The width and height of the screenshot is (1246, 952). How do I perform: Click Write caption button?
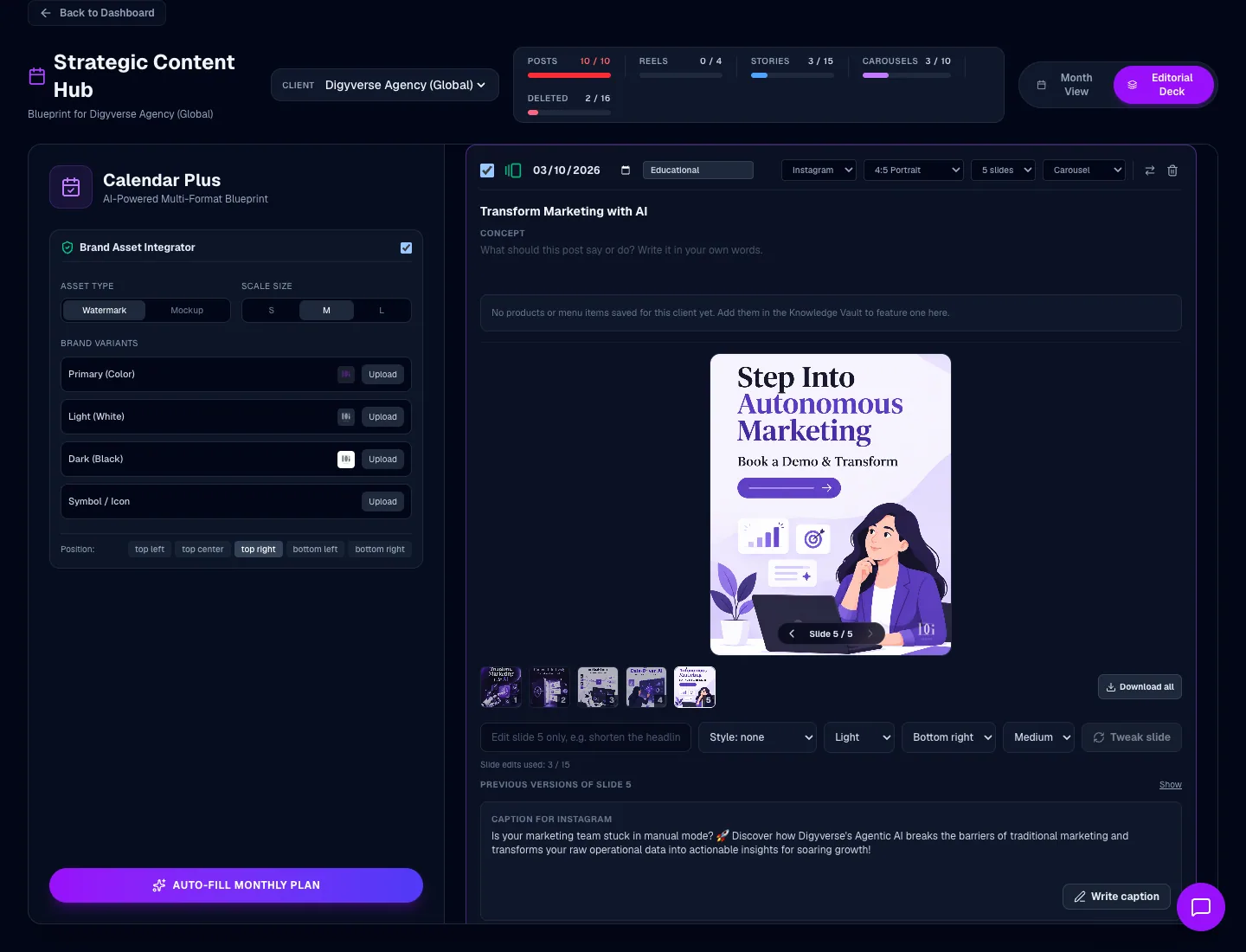(1116, 897)
